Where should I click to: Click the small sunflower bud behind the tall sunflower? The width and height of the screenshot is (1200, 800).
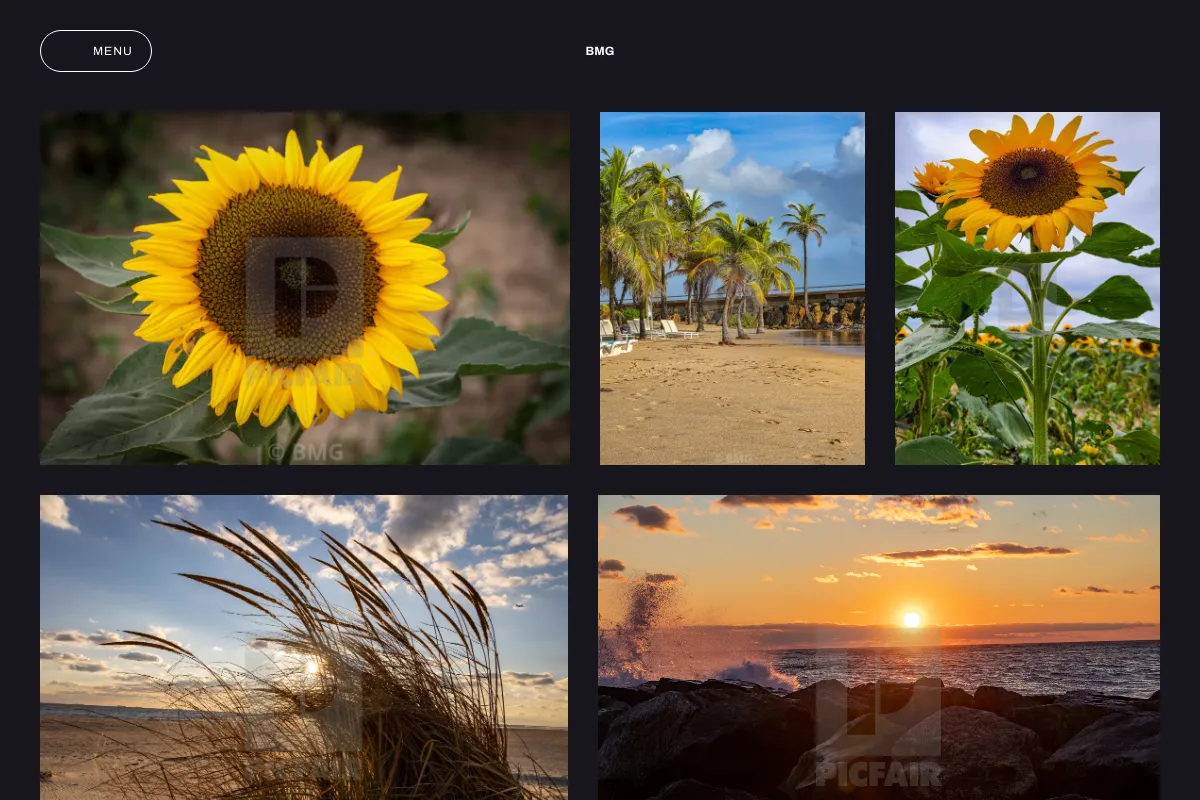931,178
